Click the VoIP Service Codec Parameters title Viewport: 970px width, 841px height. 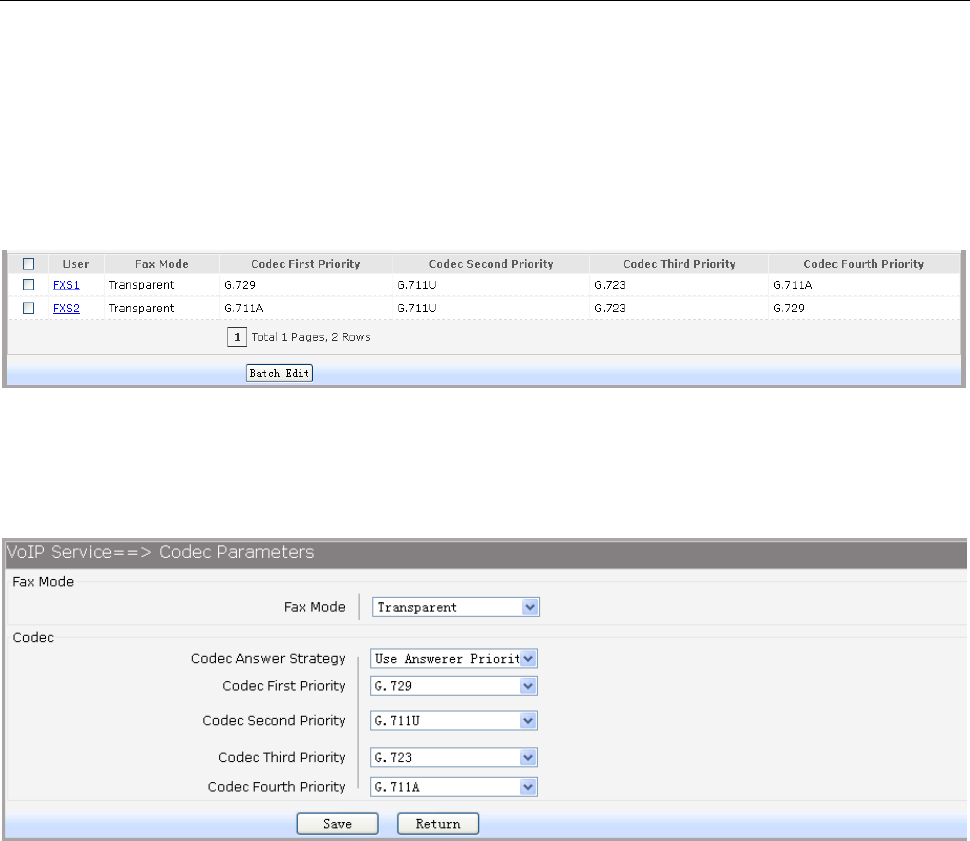click(x=160, y=551)
